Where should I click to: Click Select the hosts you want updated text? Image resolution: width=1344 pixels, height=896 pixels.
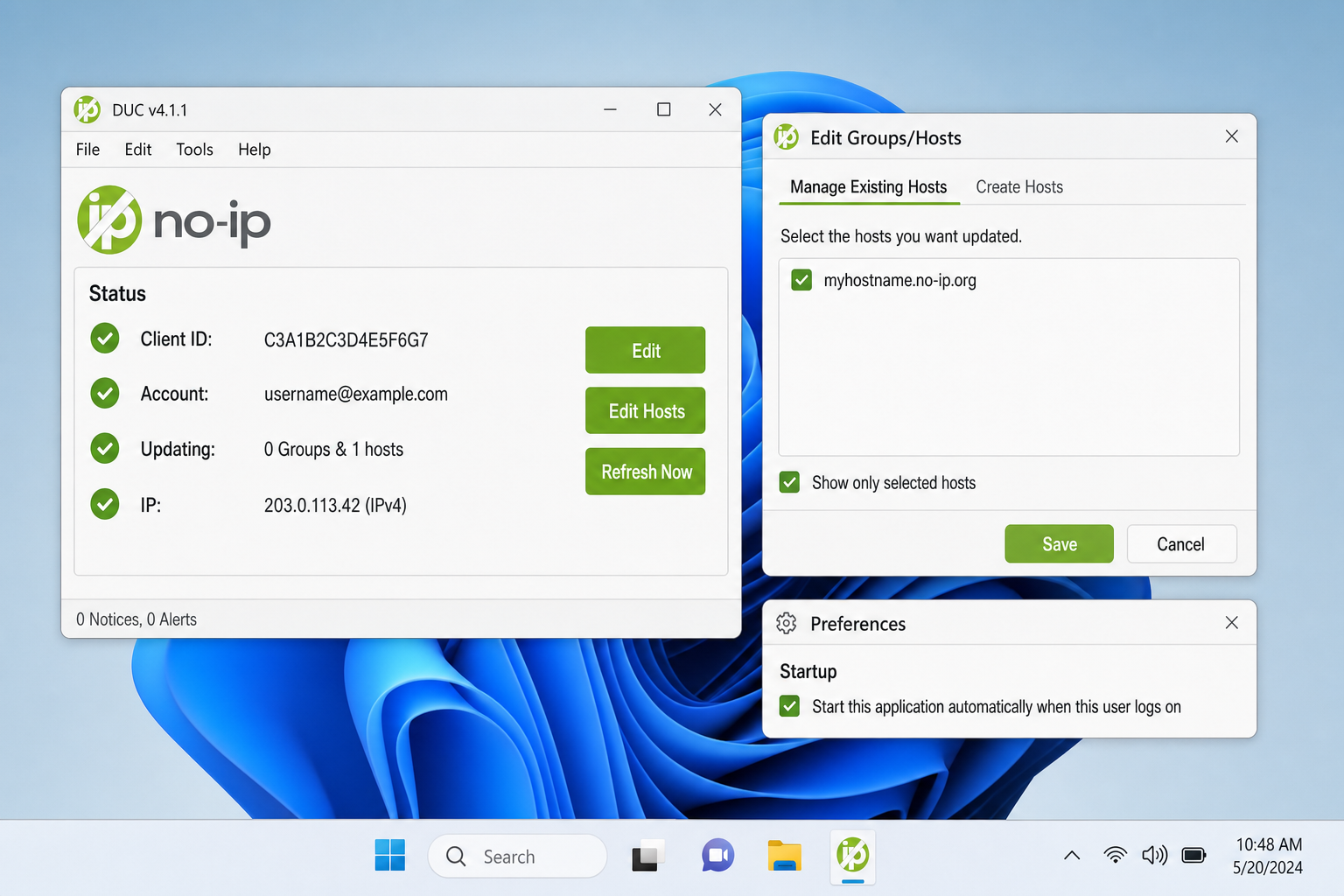click(901, 236)
